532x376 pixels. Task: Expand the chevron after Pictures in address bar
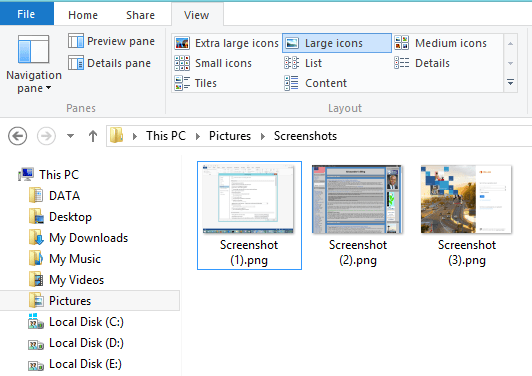[x=263, y=136]
